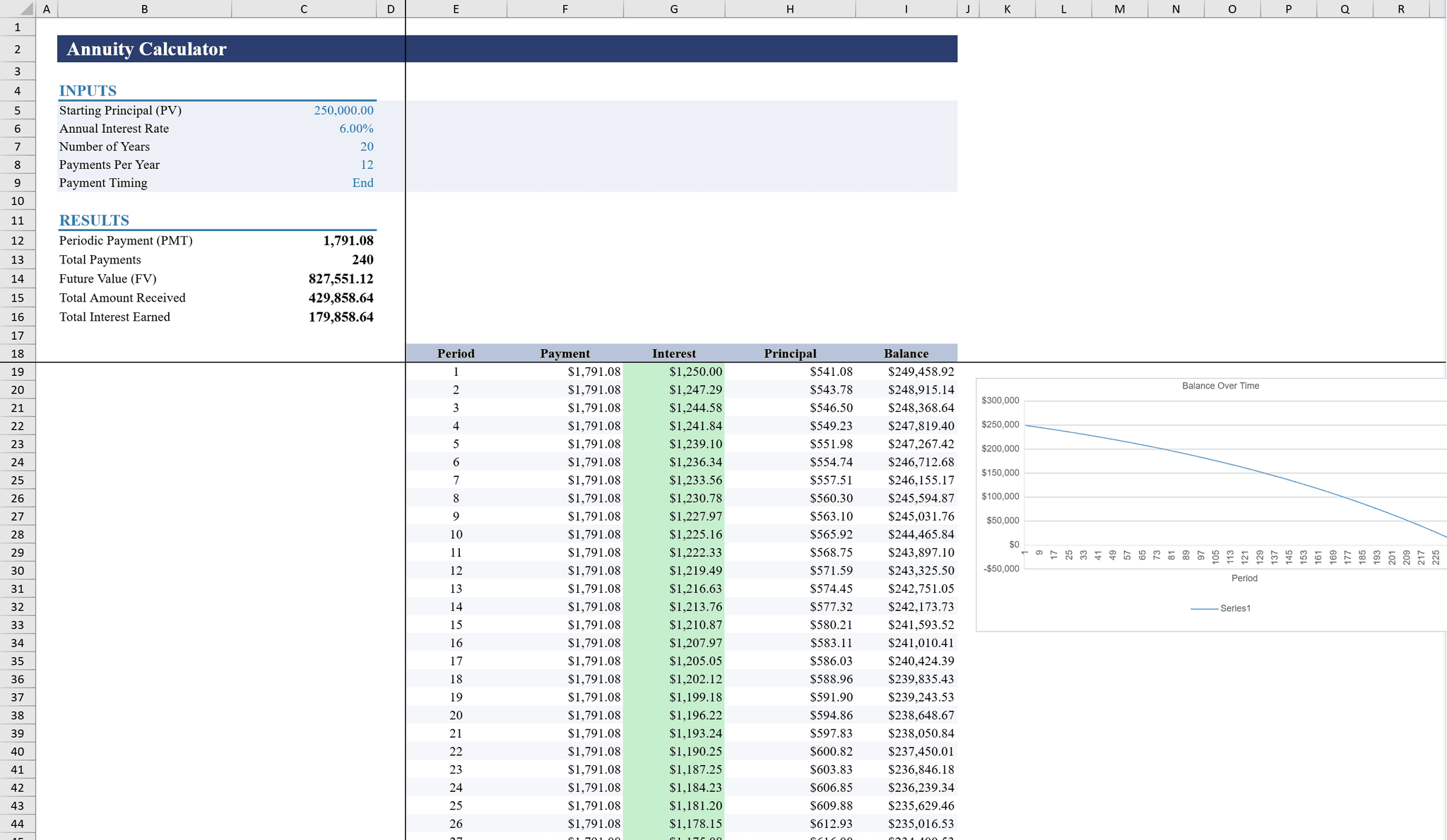1447x840 pixels.
Task: Click the Principal column header cell
Action: click(790, 353)
